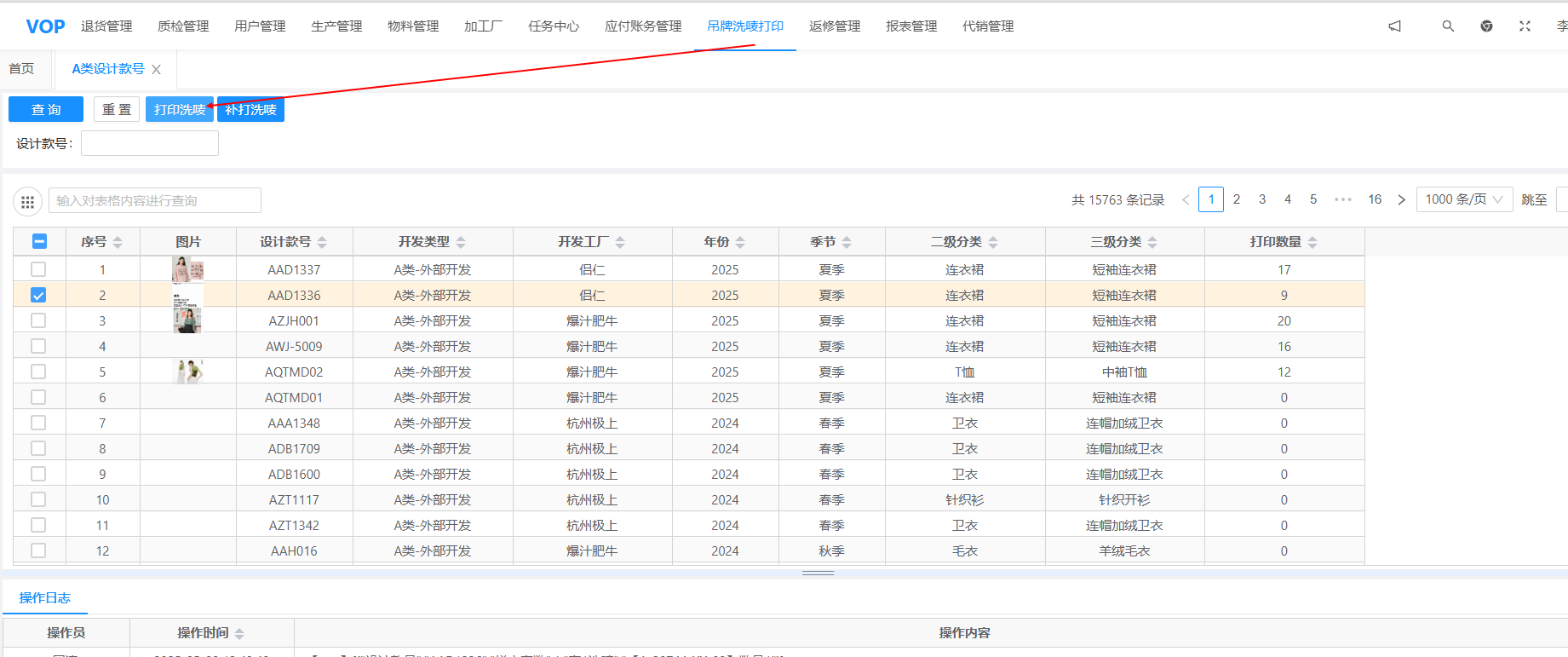Open the column settings grid icon
This screenshot has width=1568, height=657.
(x=27, y=202)
